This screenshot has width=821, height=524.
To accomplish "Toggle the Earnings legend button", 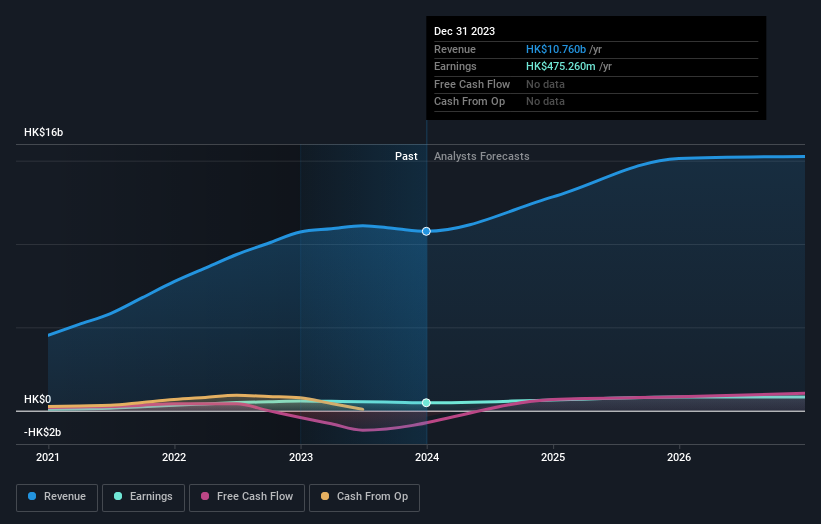I will pos(143,497).
